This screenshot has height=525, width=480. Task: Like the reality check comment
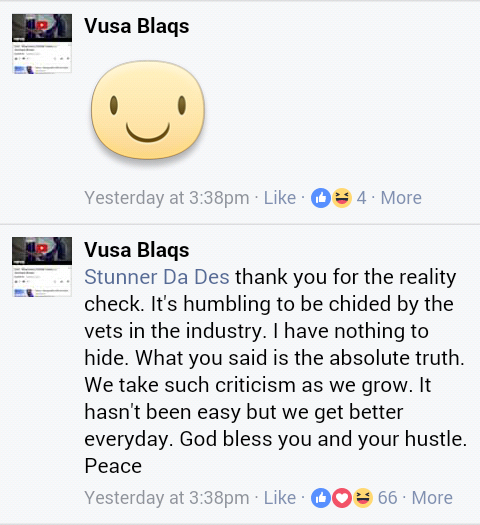pos(280,498)
